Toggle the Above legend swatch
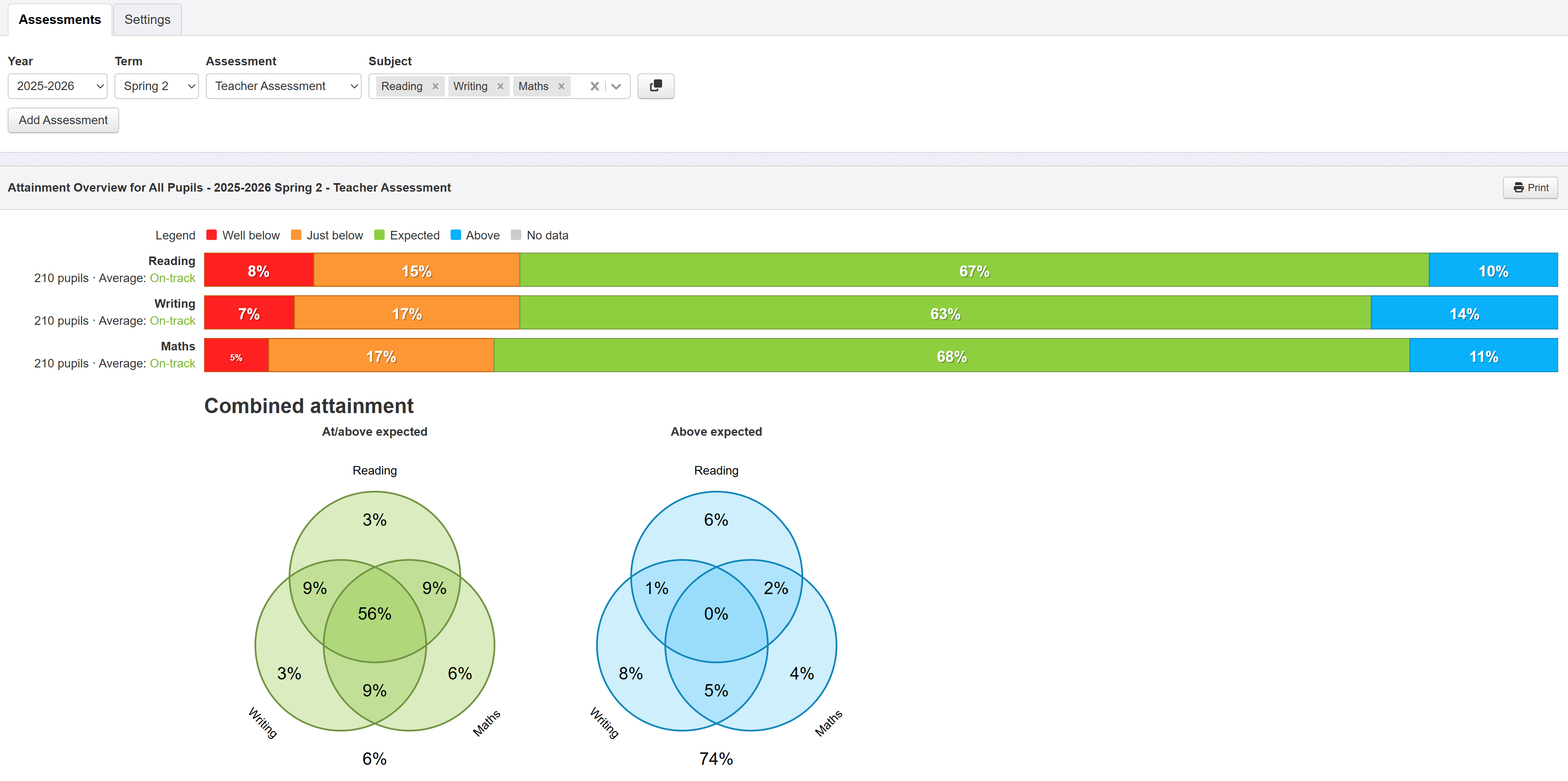 pos(455,235)
